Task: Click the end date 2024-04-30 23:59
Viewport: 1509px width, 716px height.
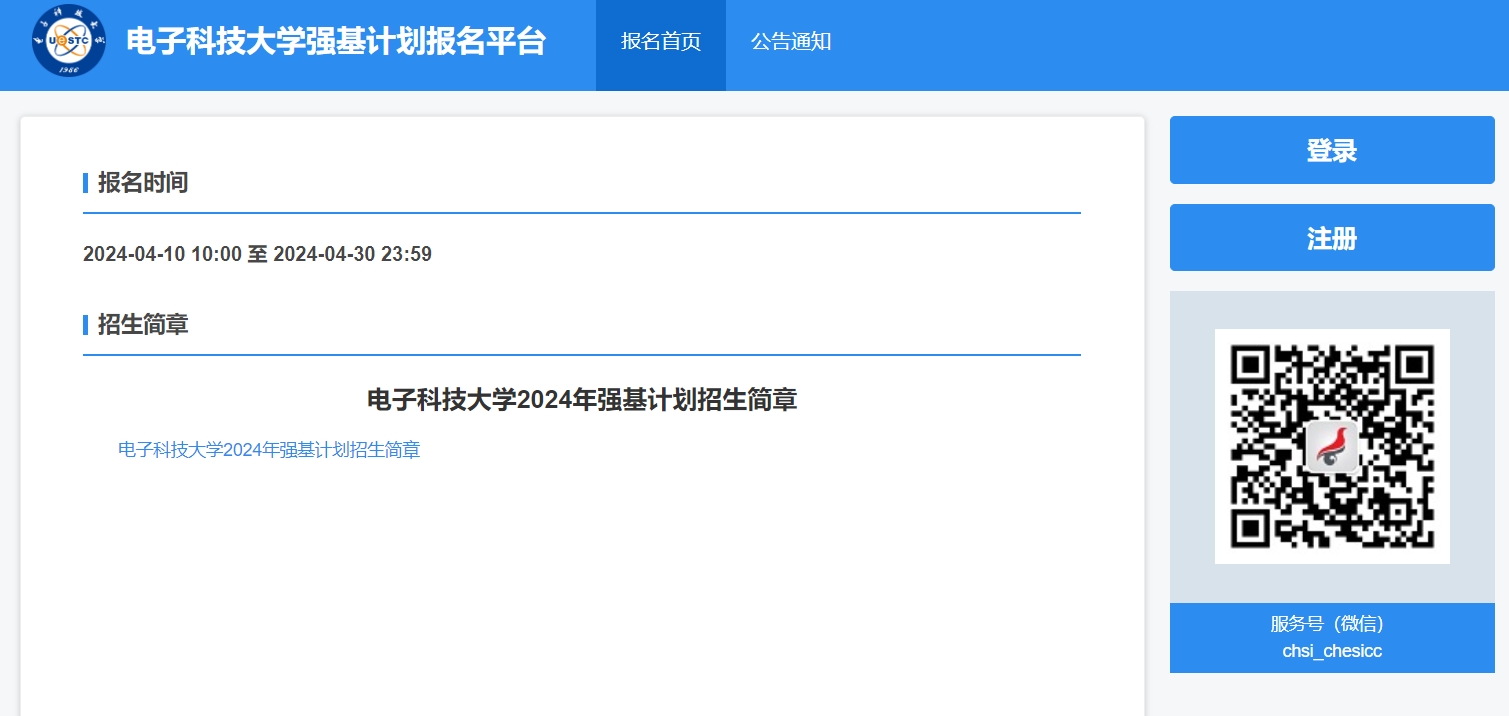Action: pos(352,254)
